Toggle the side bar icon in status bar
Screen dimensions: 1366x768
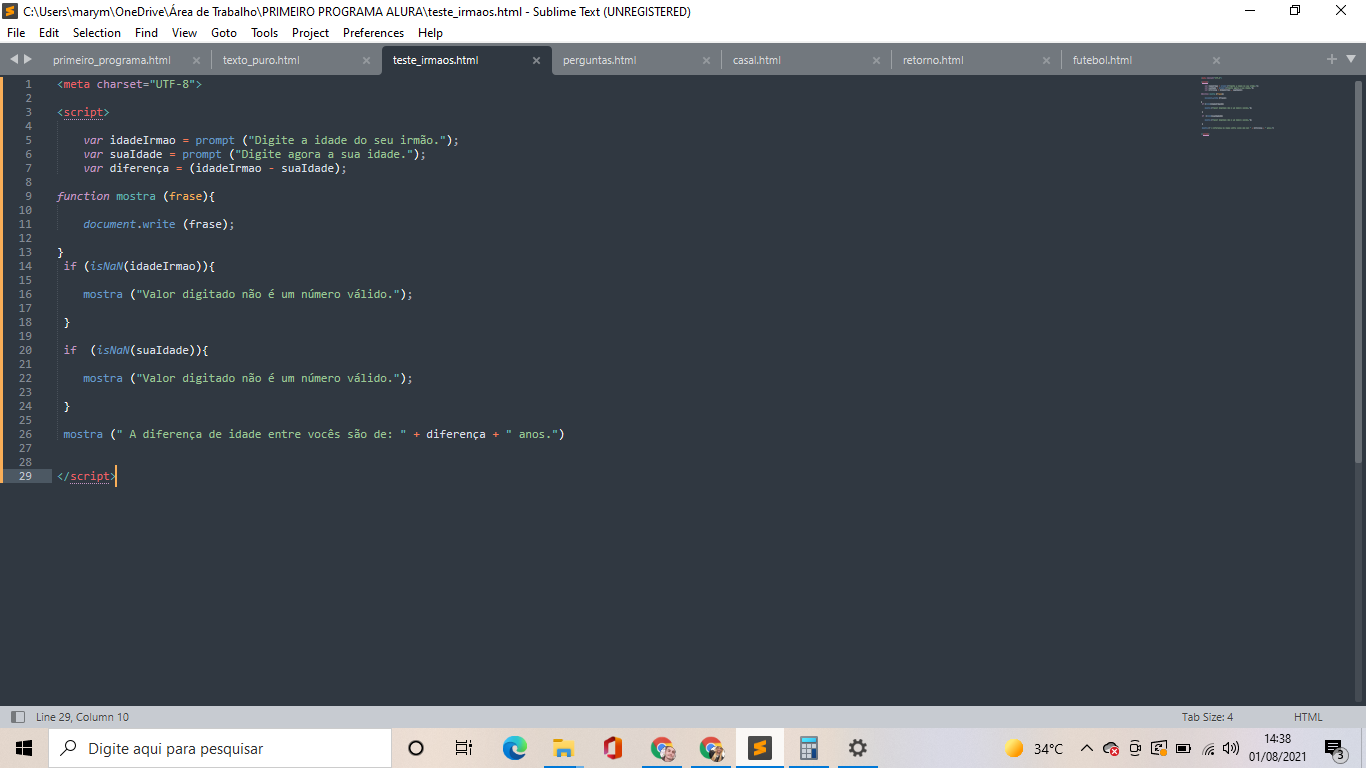point(17,717)
